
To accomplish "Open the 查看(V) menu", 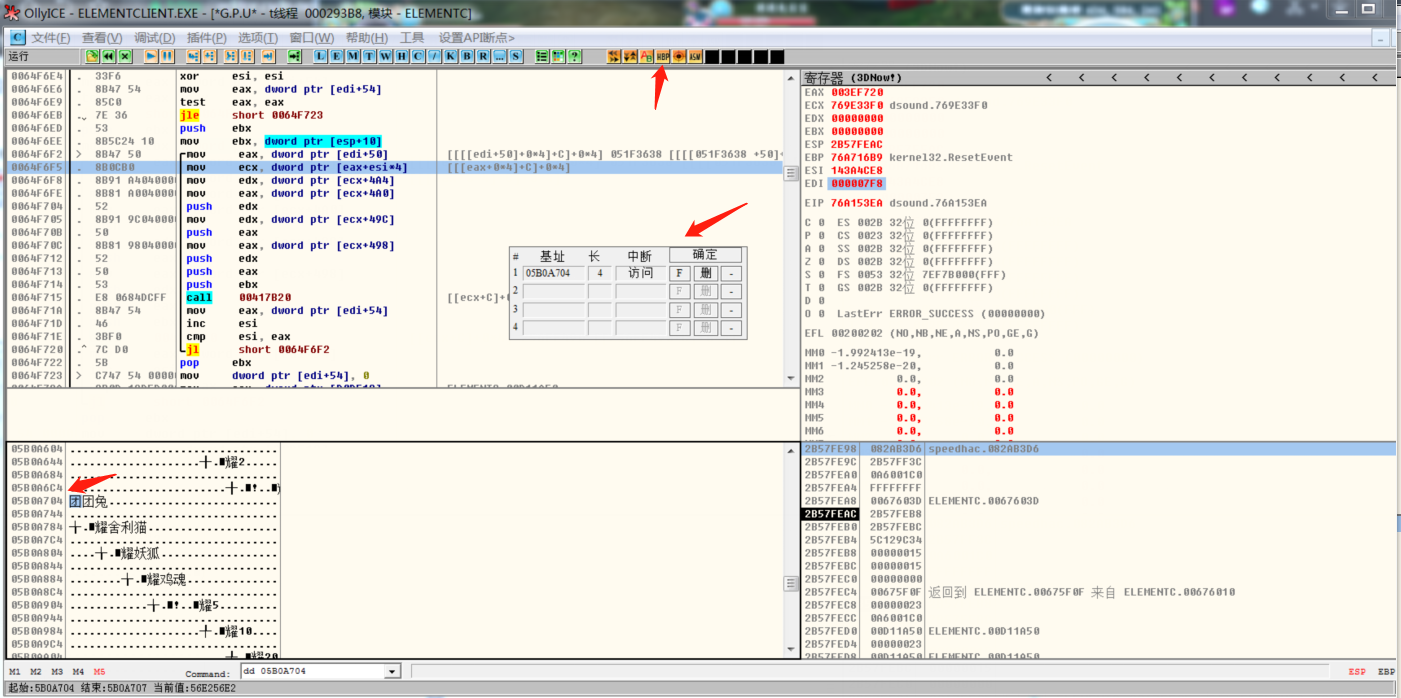I will click(102, 38).
